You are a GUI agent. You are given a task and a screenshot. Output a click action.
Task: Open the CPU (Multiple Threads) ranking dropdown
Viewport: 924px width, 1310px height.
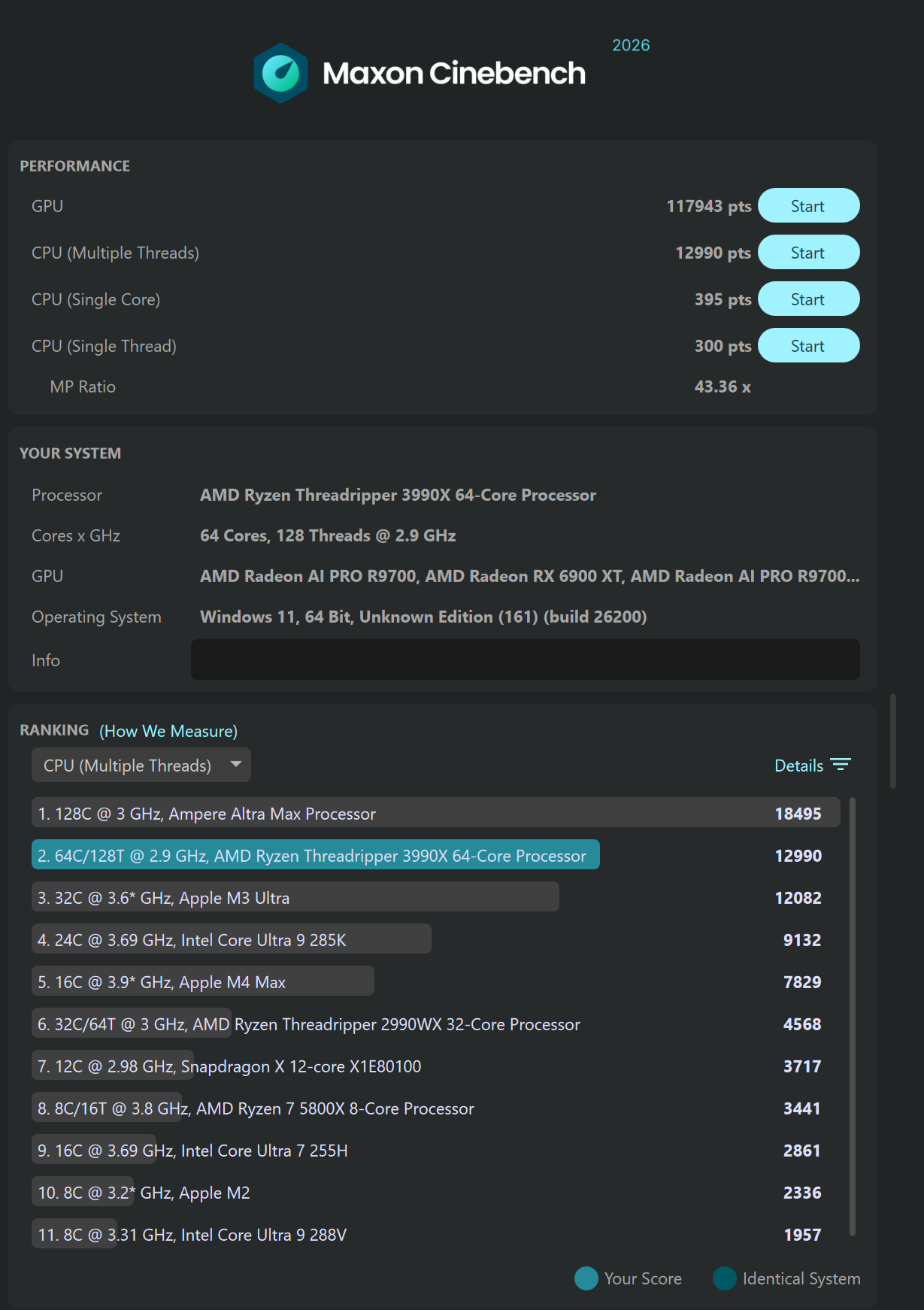[x=141, y=766]
